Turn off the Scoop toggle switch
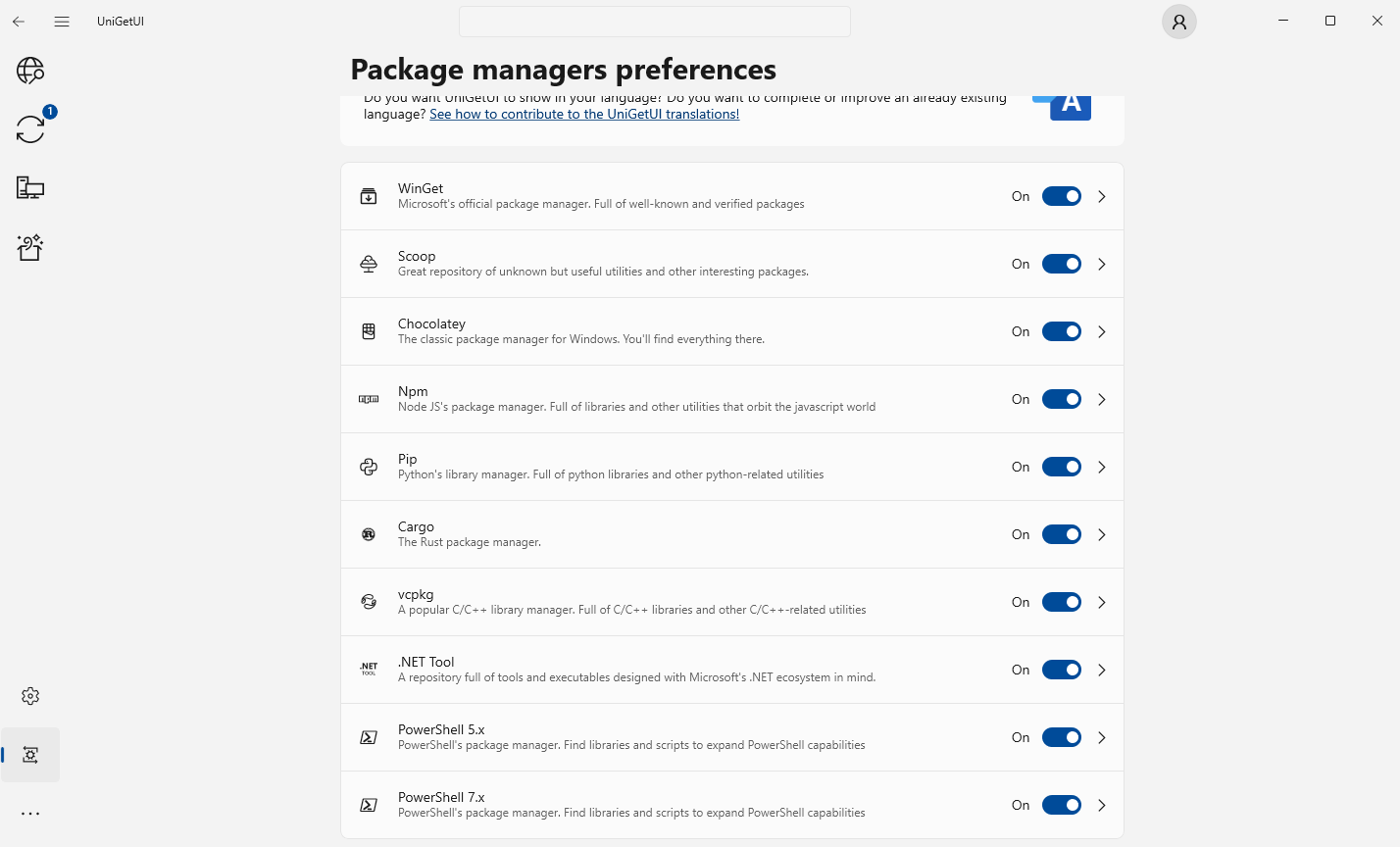 pyautogui.click(x=1061, y=264)
